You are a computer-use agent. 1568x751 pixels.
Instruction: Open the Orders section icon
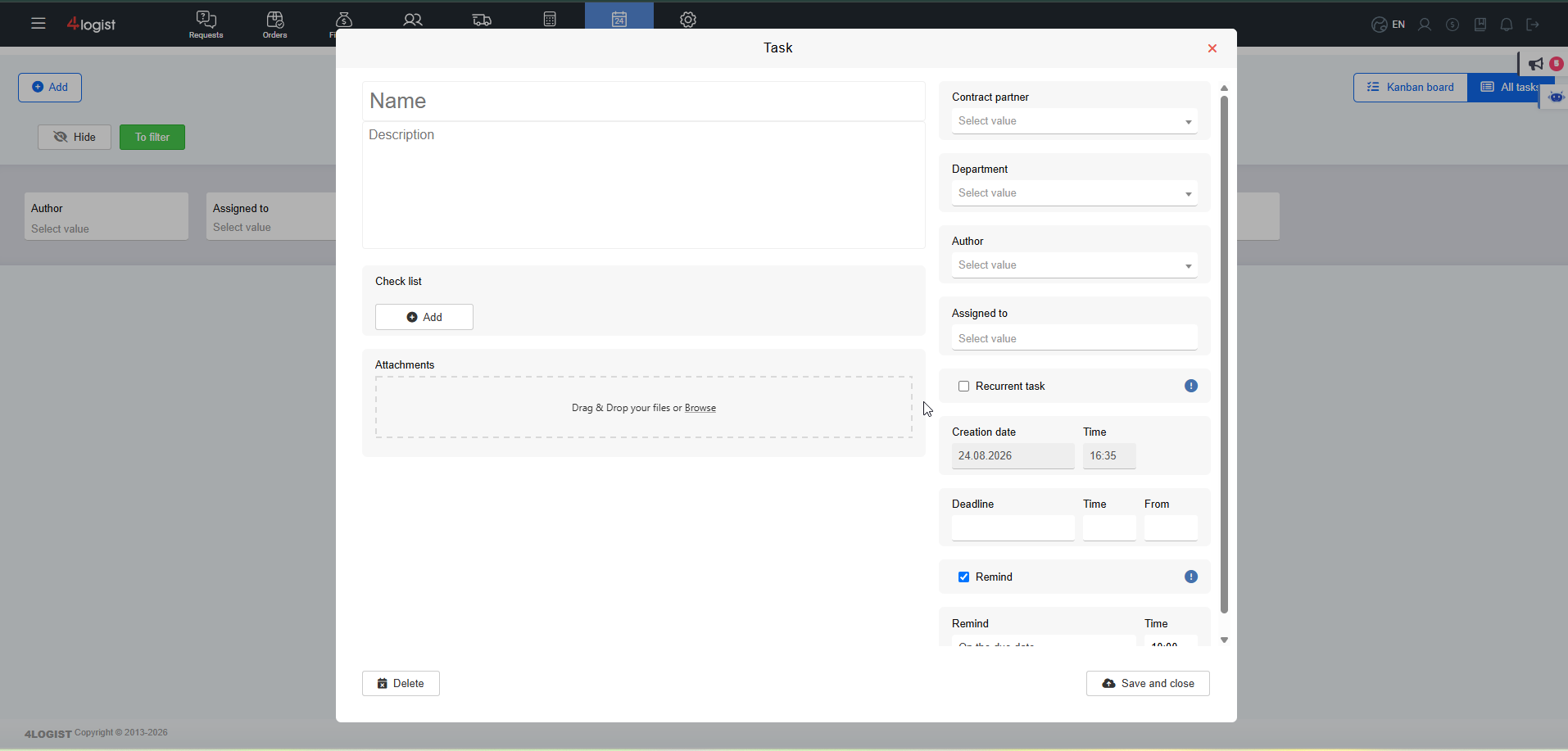point(275,24)
